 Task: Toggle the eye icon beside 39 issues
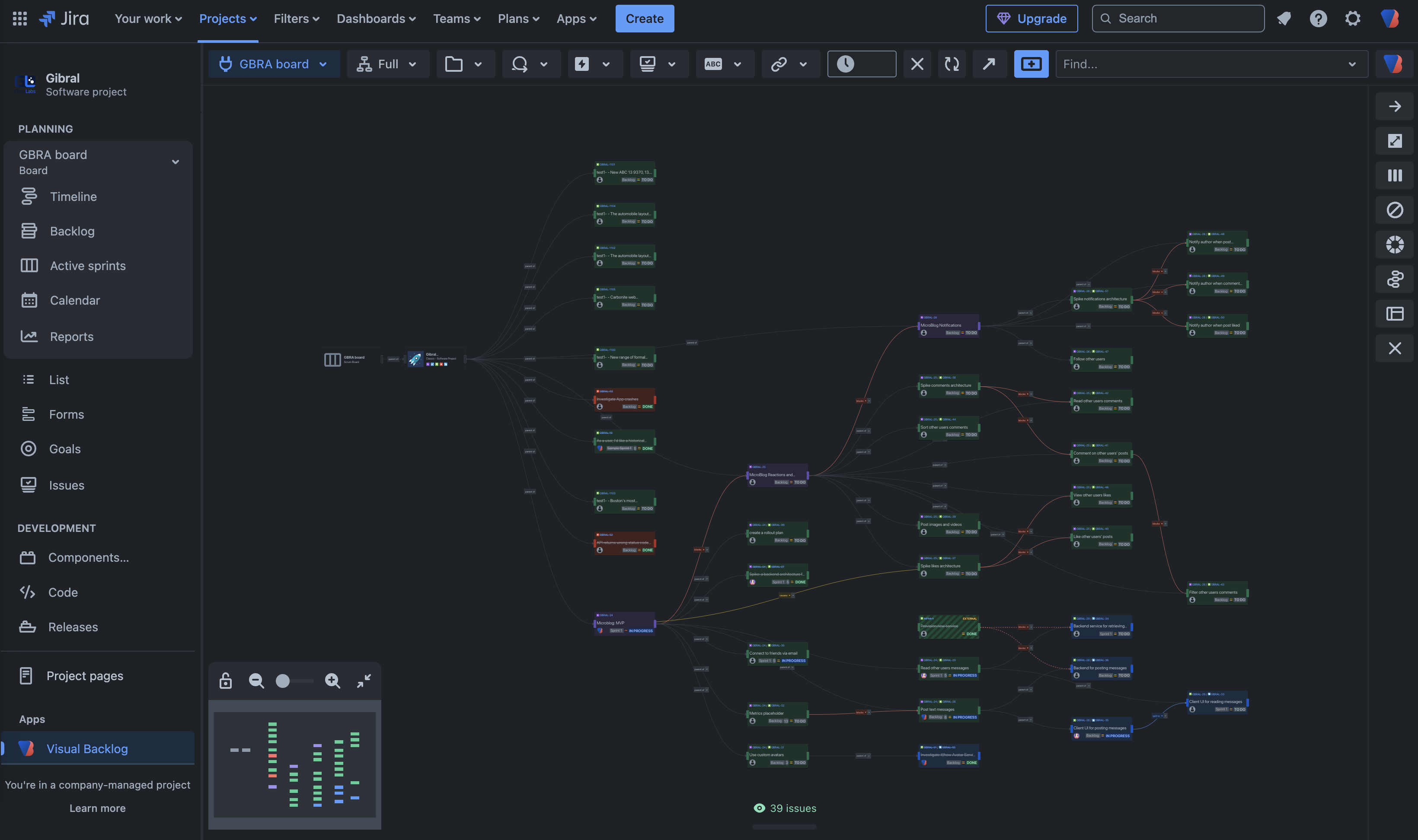(759, 808)
